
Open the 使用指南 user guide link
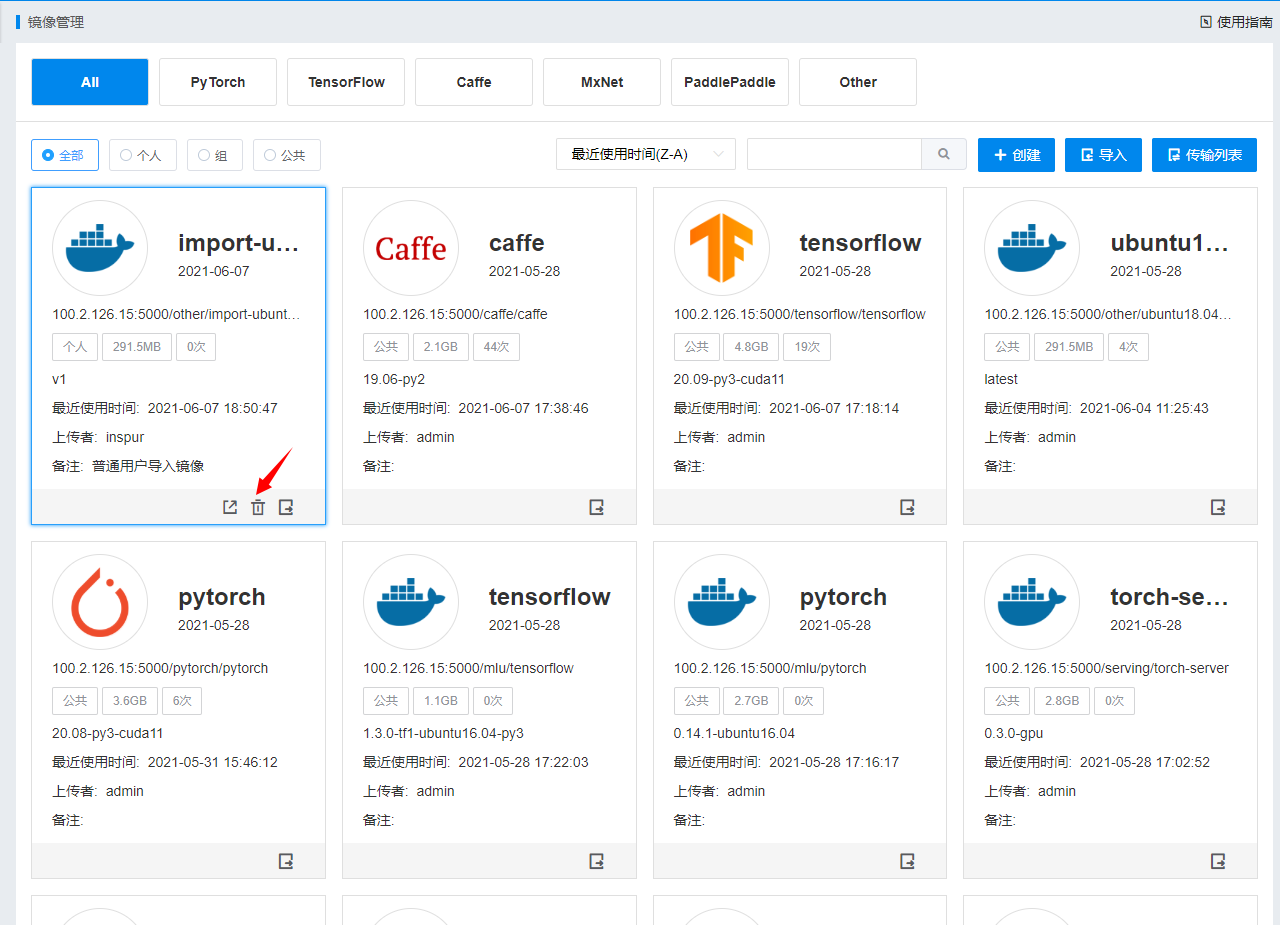tap(1236, 22)
